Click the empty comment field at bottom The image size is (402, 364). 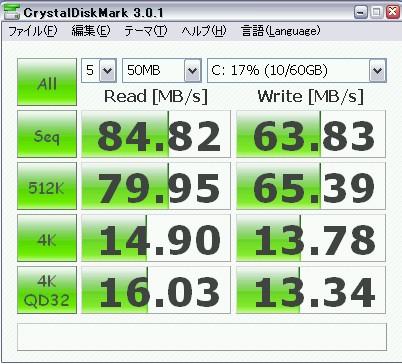pyautogui.click(x=202, y=337)
